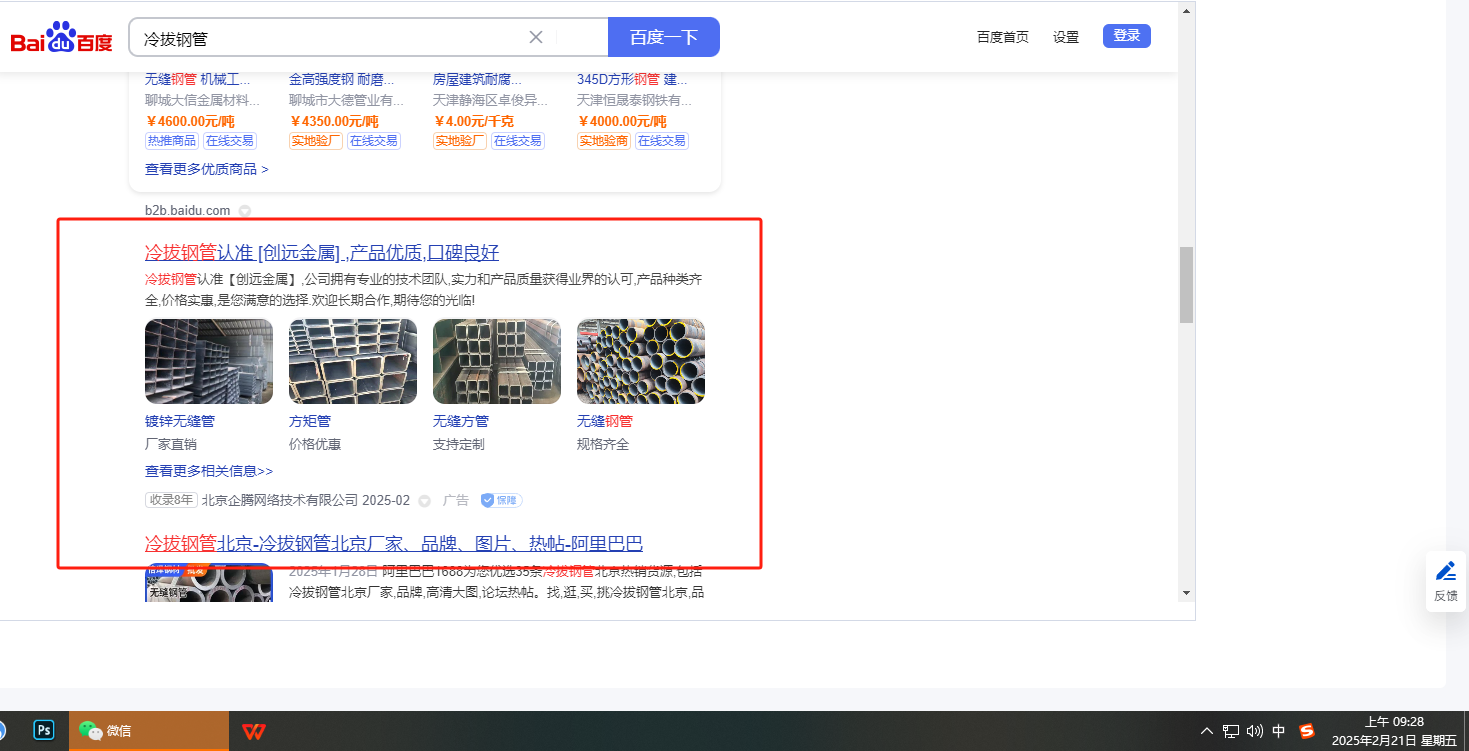Open the 镀锌无缝管 product thumbnail
The width and height of the screenshot is (1469, 751).
point(209,361)
